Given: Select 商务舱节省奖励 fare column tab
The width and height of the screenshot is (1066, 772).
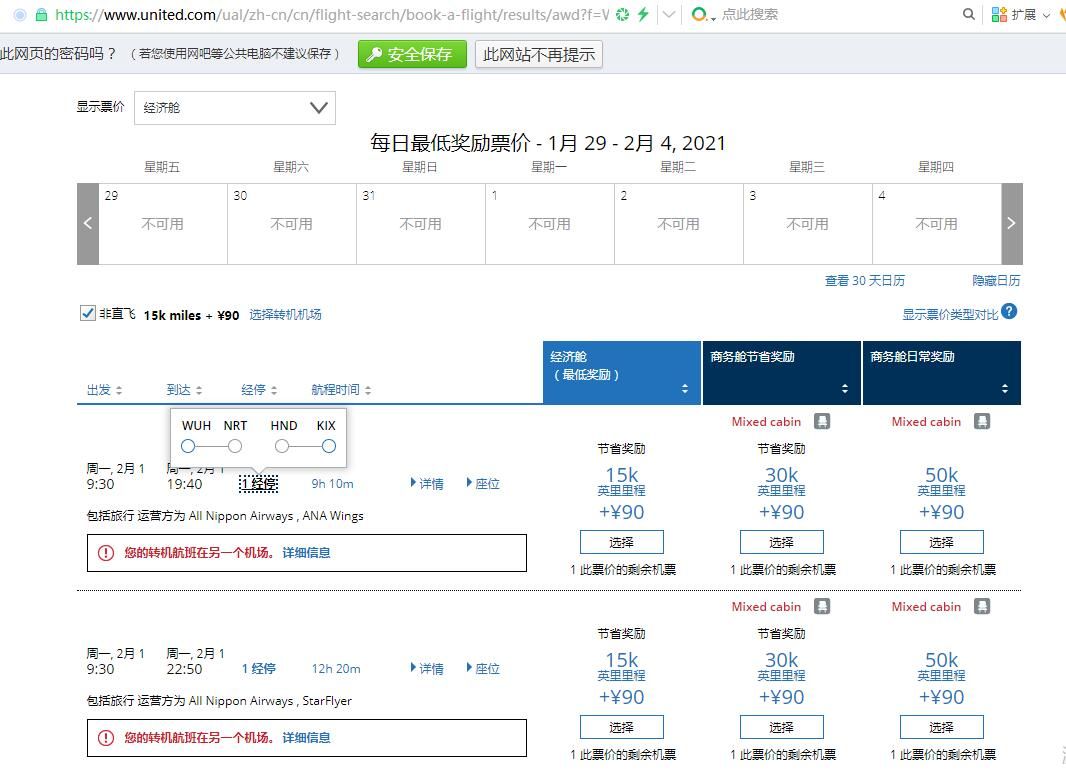Looking at the screenshot, I should [x=781, y=372].
